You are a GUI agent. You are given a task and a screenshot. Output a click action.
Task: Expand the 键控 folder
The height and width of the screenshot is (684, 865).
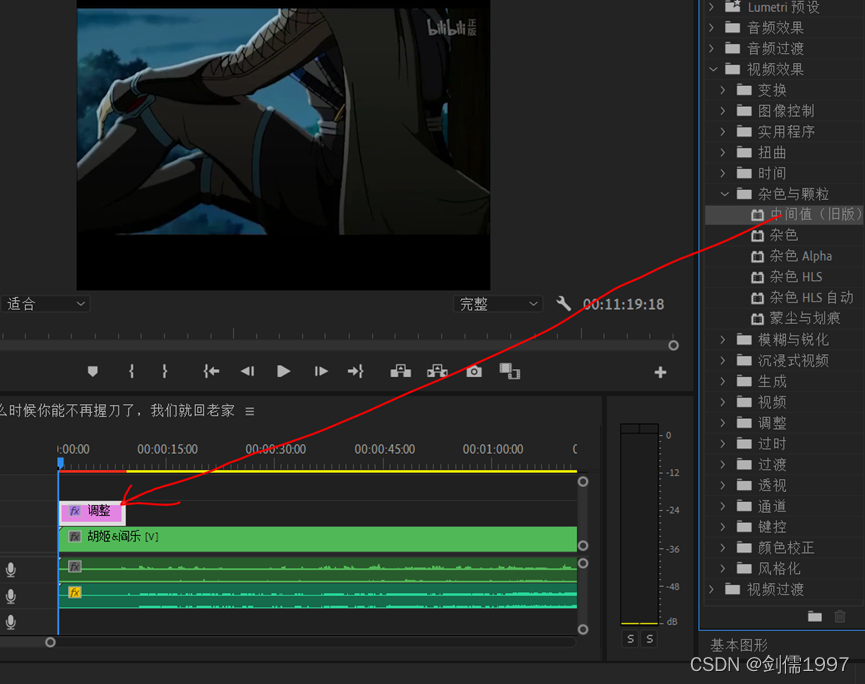point(723,527)
